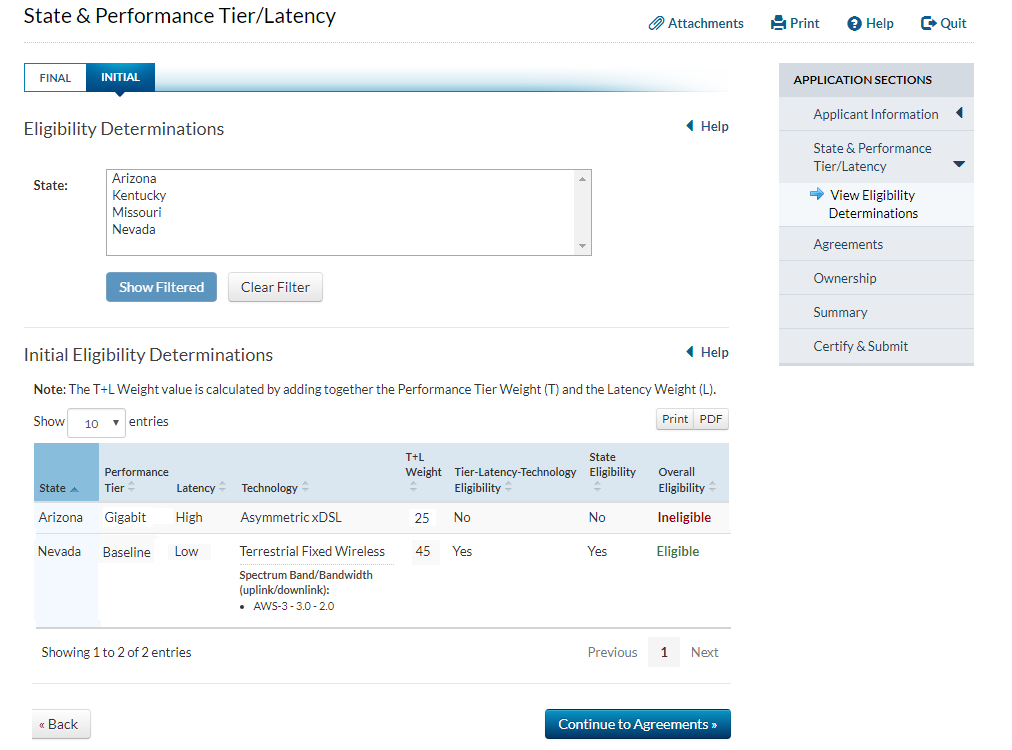1012x750 pixels.
Task: Sort by Overall Eligibility column
Action: [x=713, y=488]
